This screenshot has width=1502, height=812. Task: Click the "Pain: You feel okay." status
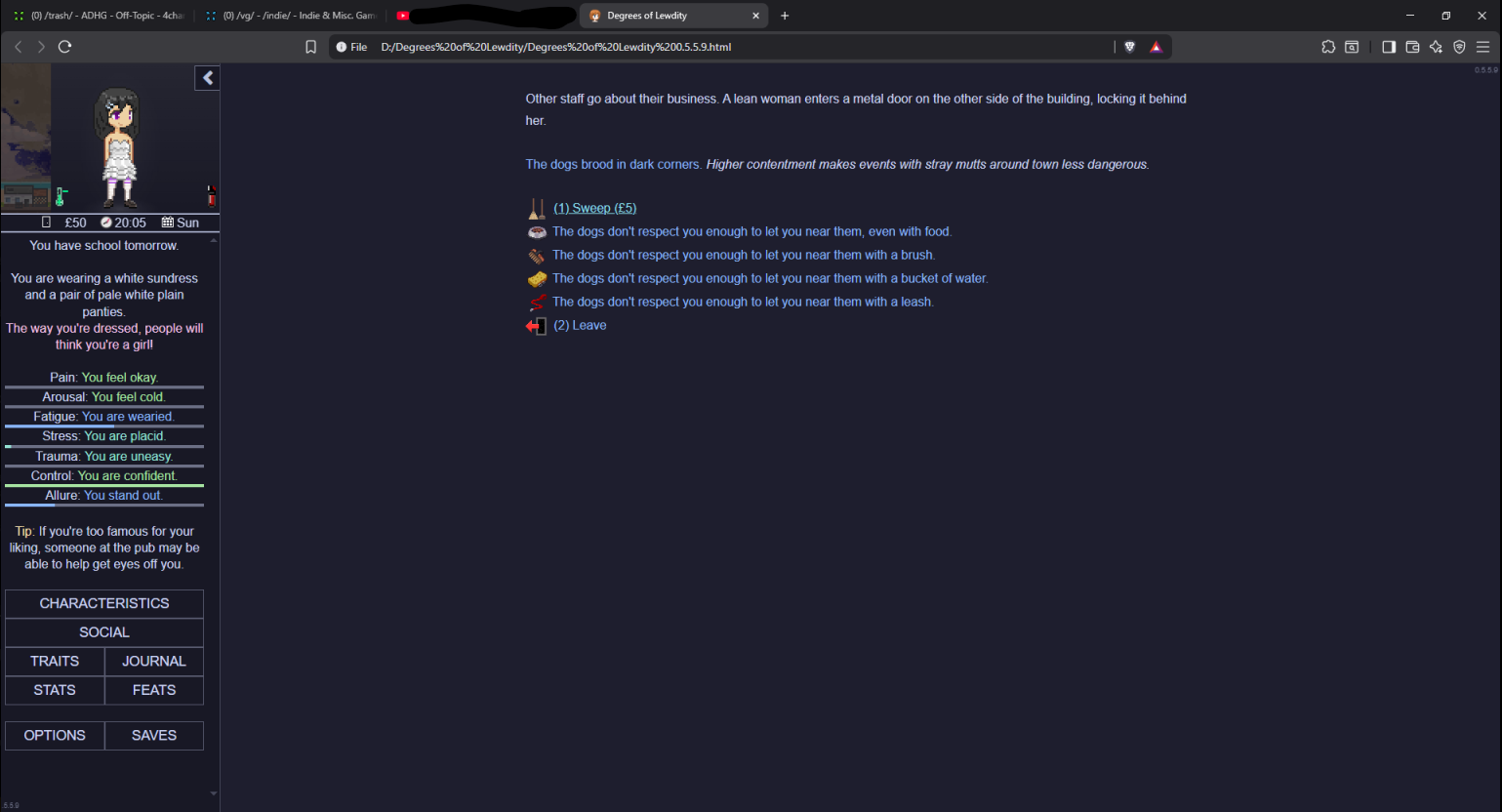[104, 378]
